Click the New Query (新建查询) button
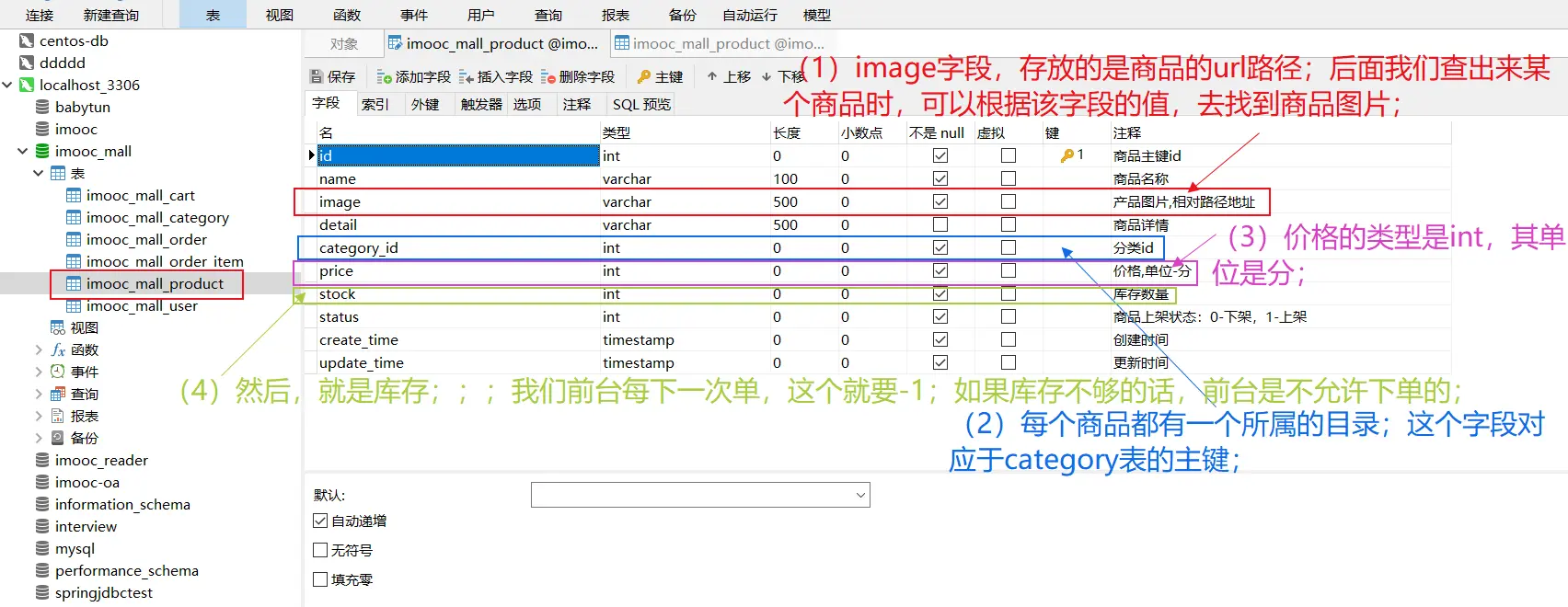 110,15
